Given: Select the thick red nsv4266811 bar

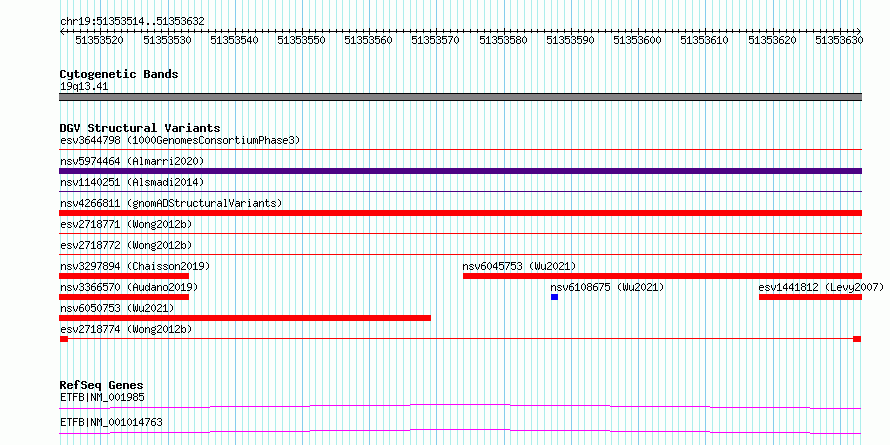Looking at the screenshot, I should 460,213.
